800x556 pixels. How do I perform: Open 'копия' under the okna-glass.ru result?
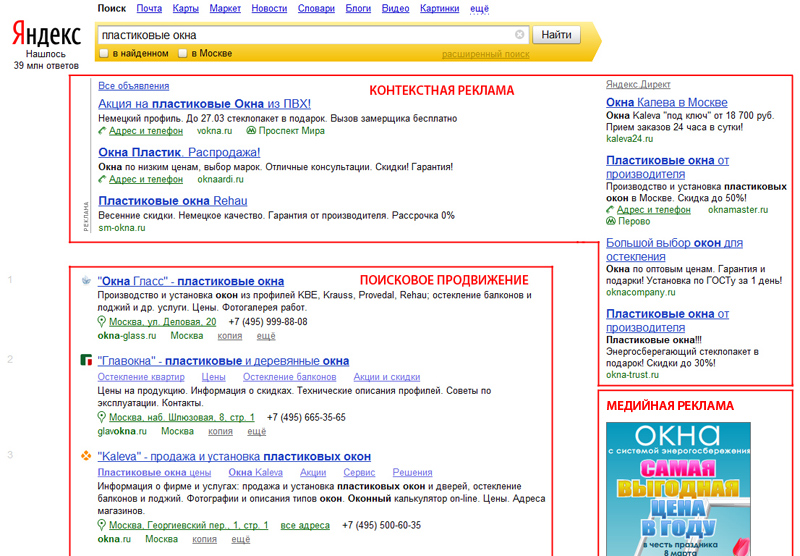pyautogui.click(x=230, y=336)
